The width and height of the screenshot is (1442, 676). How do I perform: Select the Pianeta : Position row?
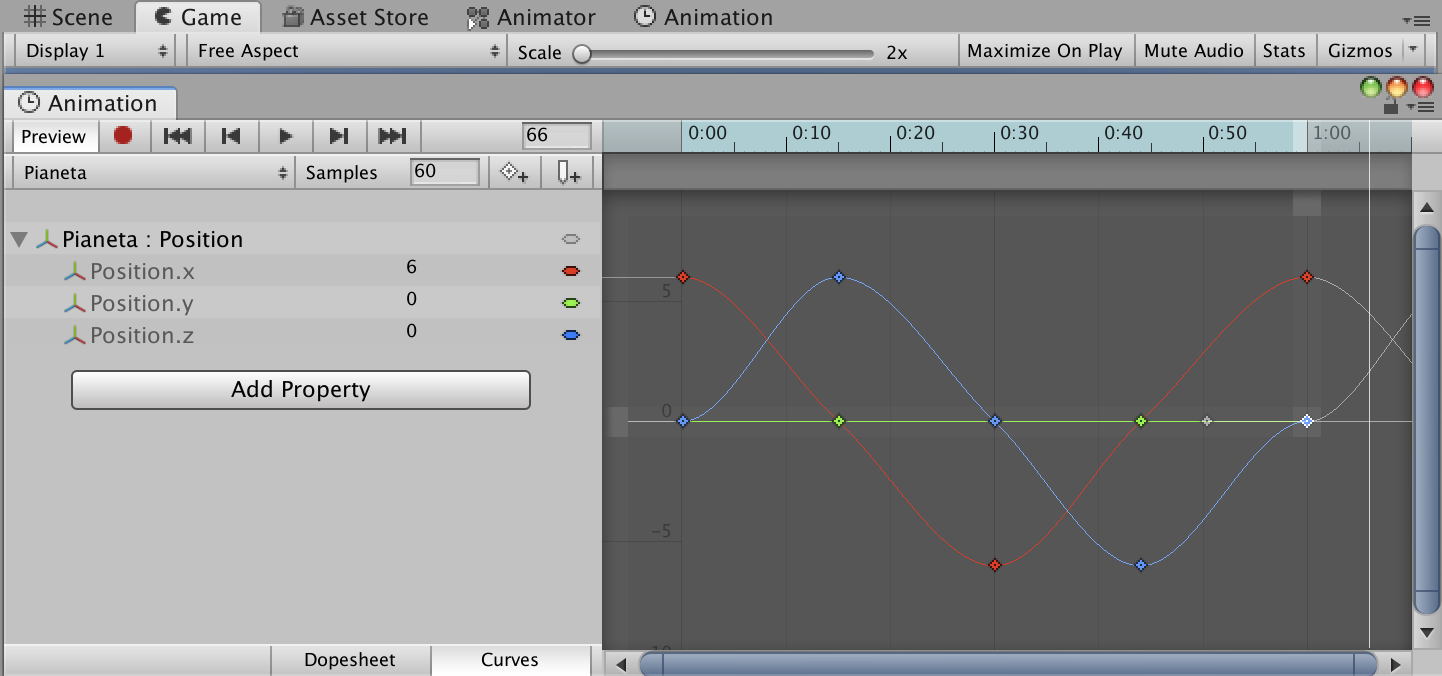[300, 239]
